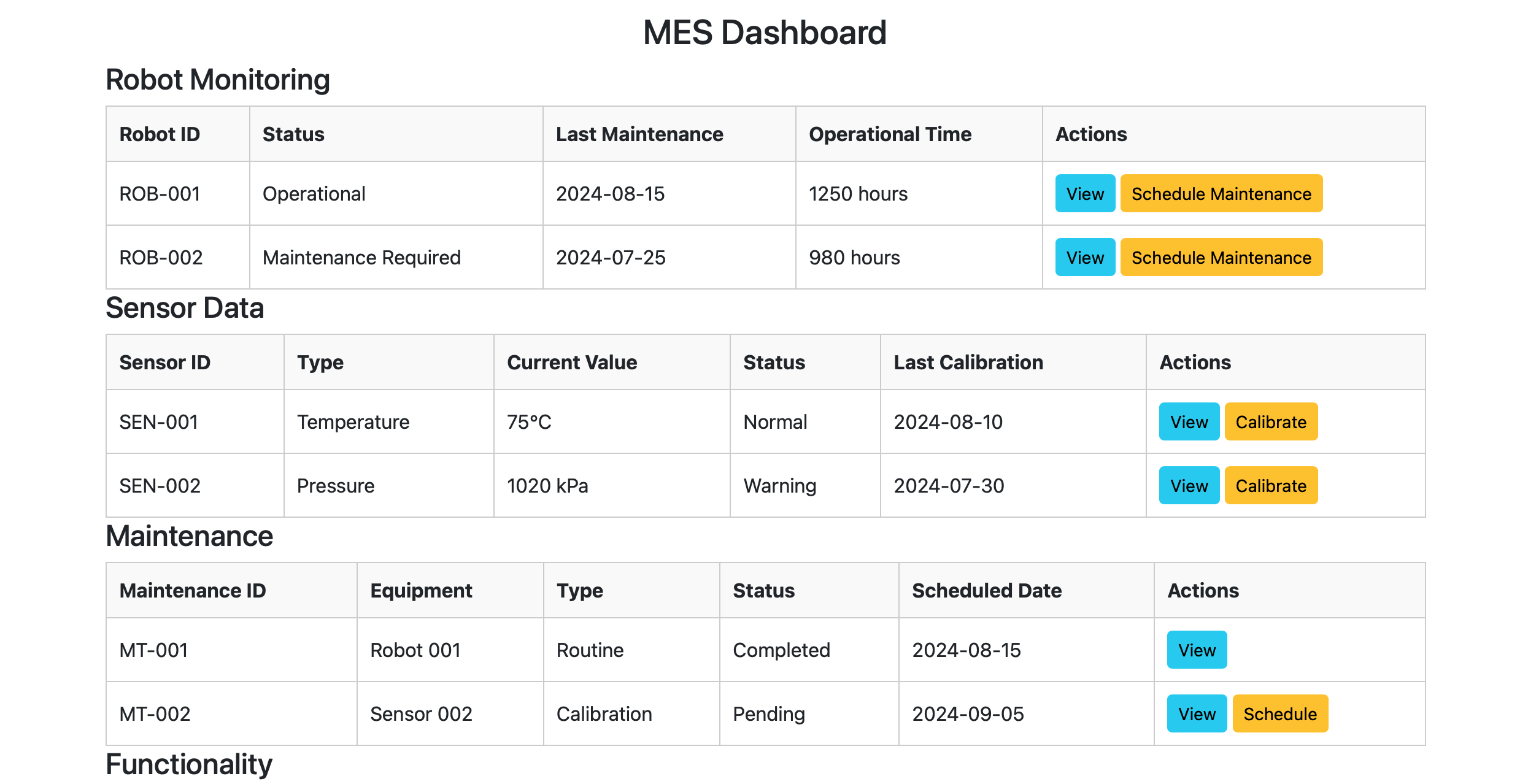The image size is (1528, 784).
Task: Schedule Maintenance for robot ROB-001
Action: 1221,194
